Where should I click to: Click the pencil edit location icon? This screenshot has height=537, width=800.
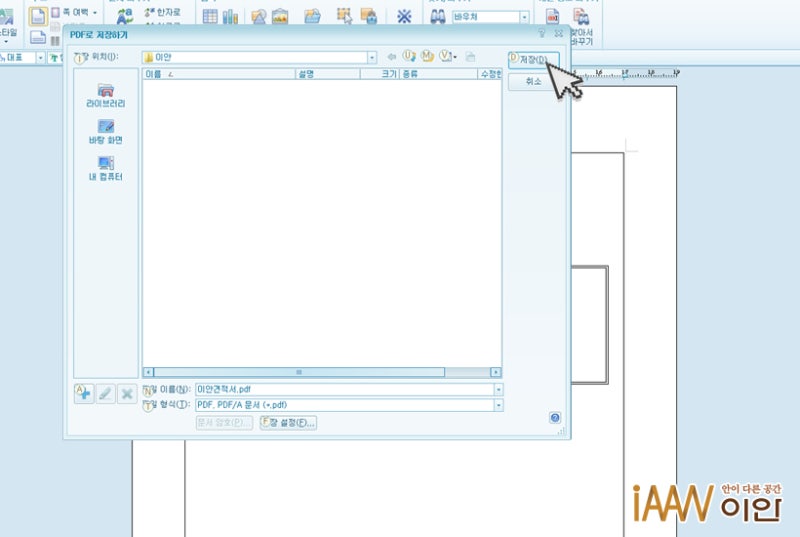(105, 394)
